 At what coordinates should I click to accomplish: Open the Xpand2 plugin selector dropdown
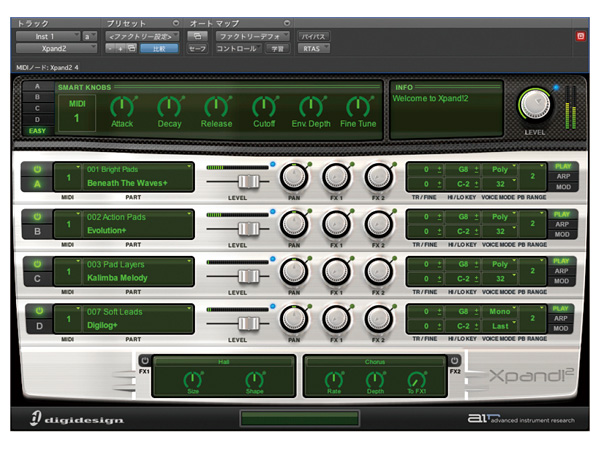(57, 49)
